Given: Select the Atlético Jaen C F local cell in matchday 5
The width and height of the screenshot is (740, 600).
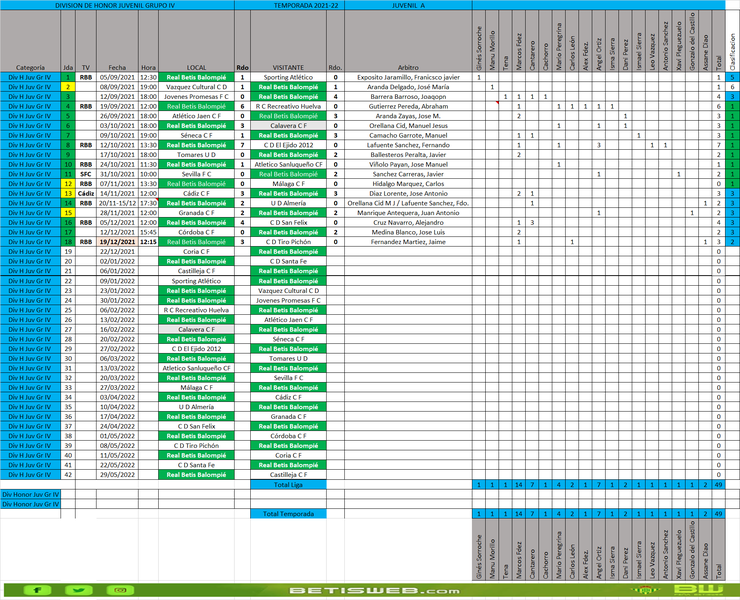Looking at the screenshot, I should 196,116.
